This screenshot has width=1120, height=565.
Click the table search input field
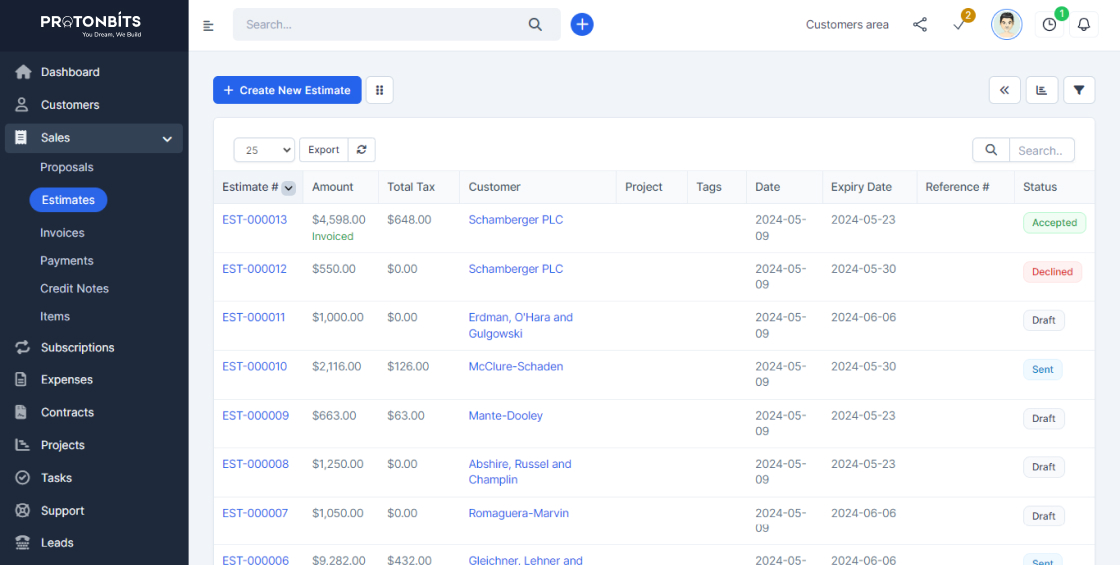[1041, 151]
